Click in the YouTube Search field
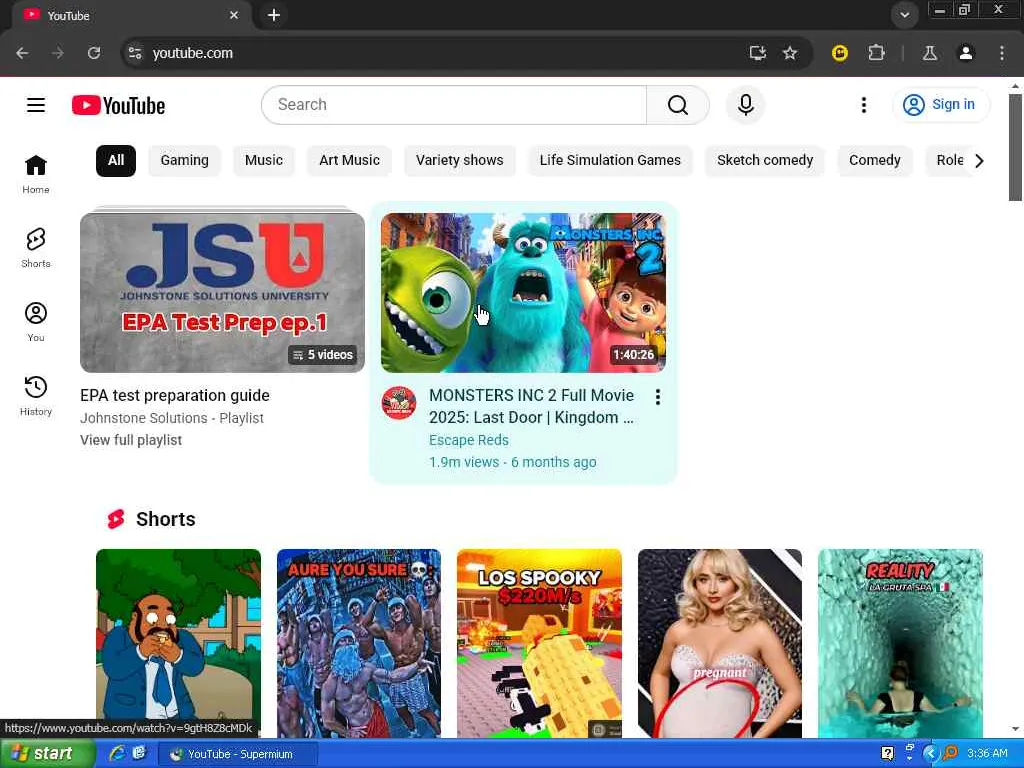The width and height of the screenshot is (1024, 768). click(x=455, y=104)
